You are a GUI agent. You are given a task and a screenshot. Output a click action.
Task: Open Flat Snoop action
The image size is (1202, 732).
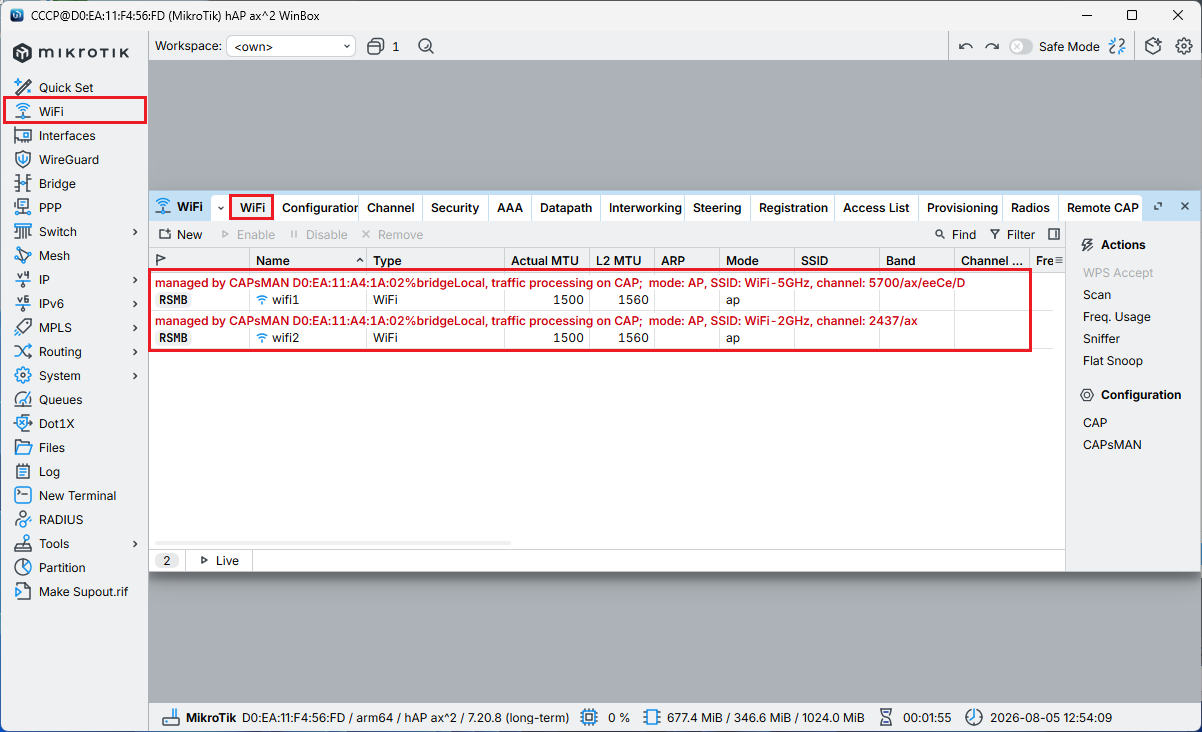(x=1113, y=360)
